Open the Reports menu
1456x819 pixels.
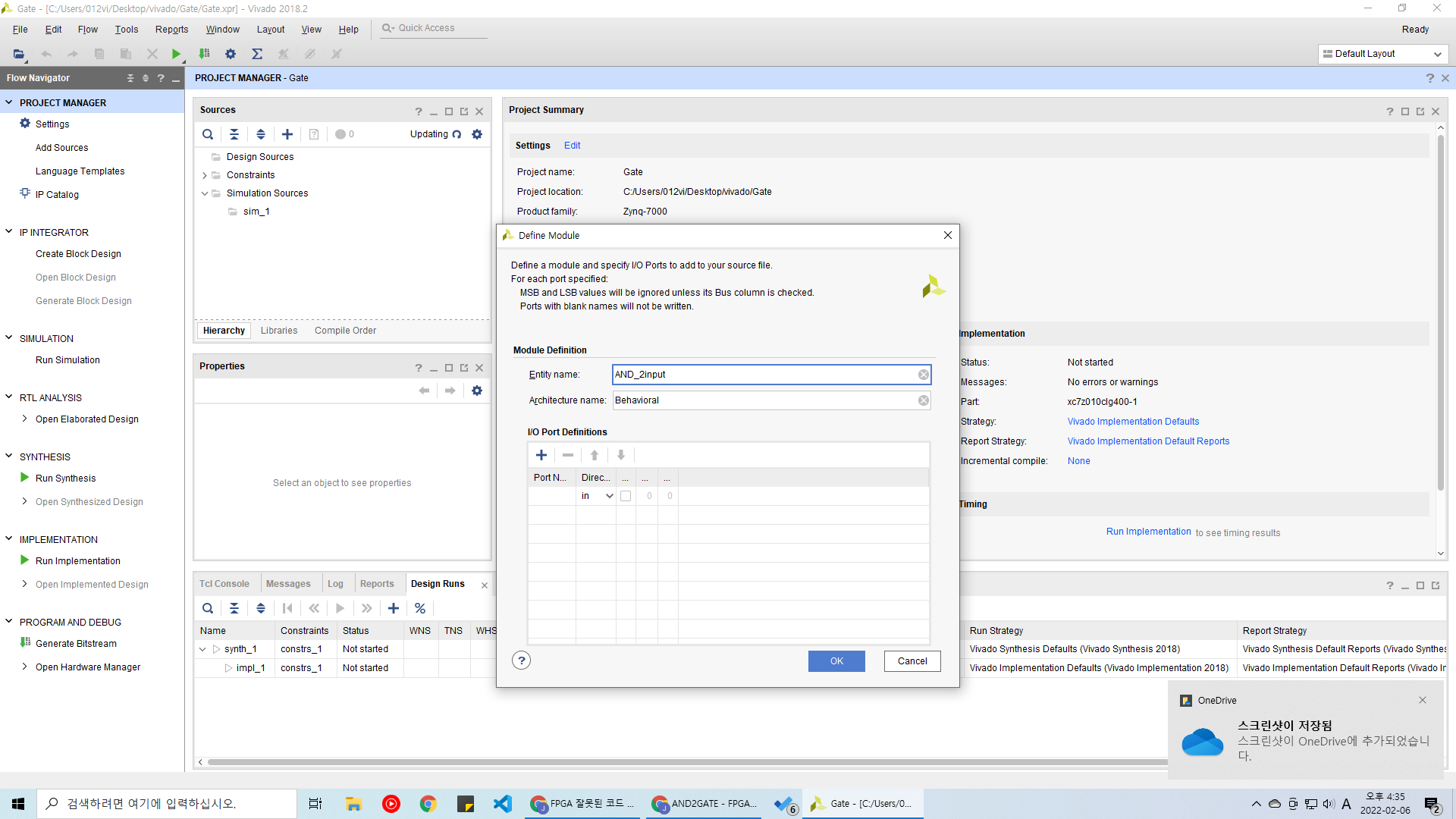click(171, 30)
